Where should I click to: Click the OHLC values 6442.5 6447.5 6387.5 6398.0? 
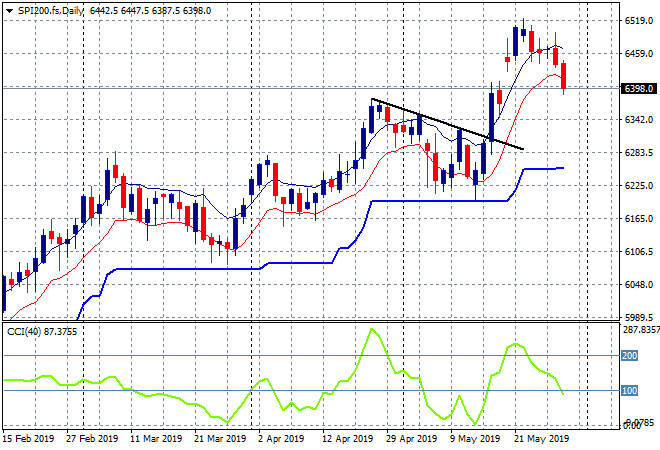click(151, 11)
